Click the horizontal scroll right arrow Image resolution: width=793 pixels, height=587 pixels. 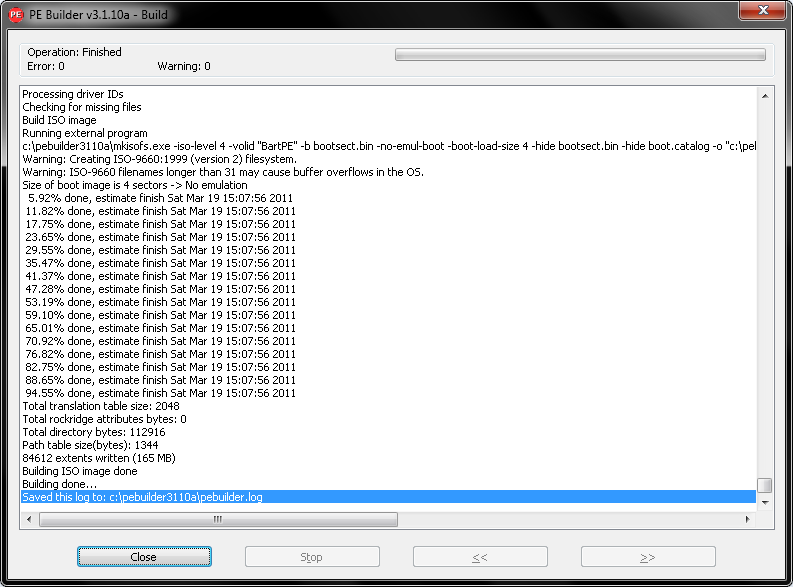748,519
